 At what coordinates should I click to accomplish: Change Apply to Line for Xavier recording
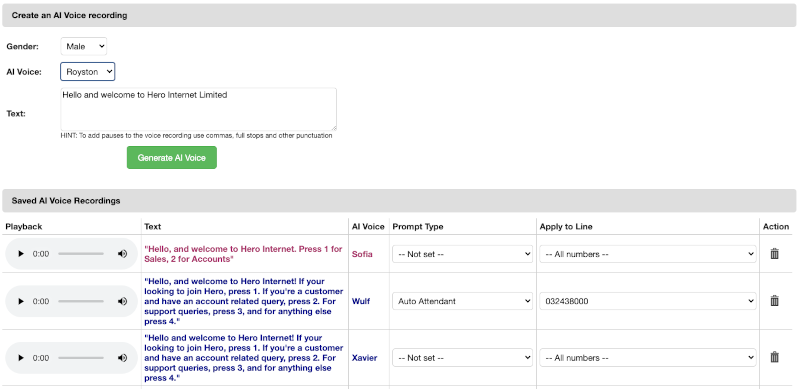tap(648, 358)
